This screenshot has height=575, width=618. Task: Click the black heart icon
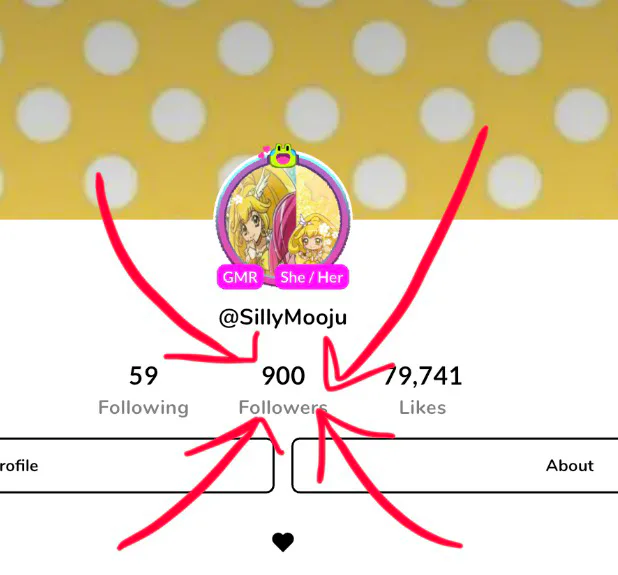tap(283, 542)
